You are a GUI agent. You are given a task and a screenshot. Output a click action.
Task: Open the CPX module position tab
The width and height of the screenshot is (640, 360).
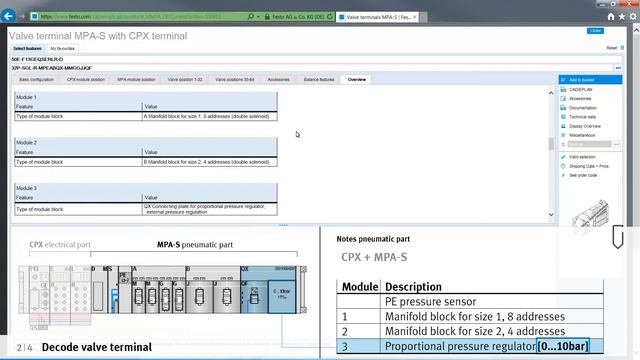(x=86, y=80)
